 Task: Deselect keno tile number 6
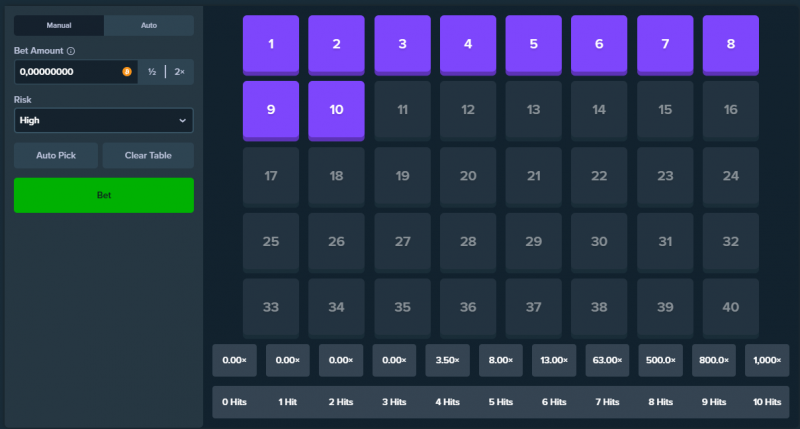pyautogui.click(x=599, y=45)
